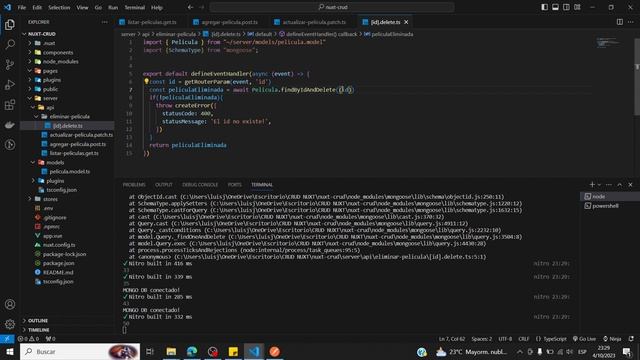The width and height of the screenshot is (640, 360).
Task: Change encoding UTF-8 in status bar
Action: tap(505, 339)
